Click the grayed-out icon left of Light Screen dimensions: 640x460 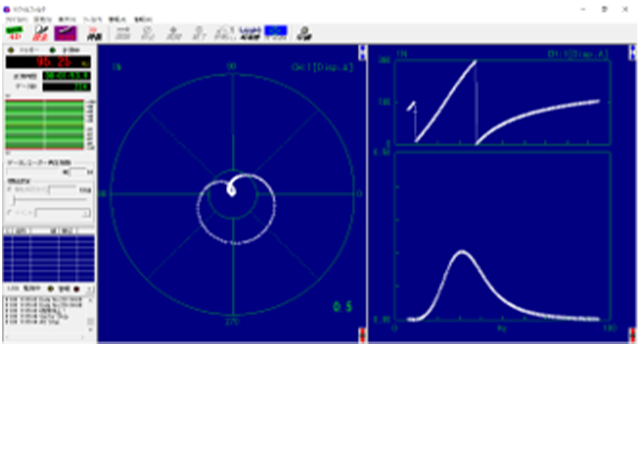pyautogui.click(x=225, y=33)
